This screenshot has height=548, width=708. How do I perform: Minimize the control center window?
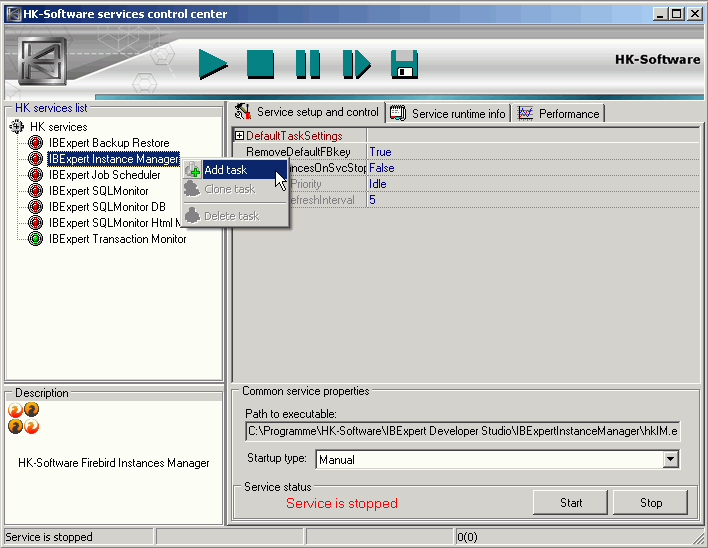coord(660,14)
